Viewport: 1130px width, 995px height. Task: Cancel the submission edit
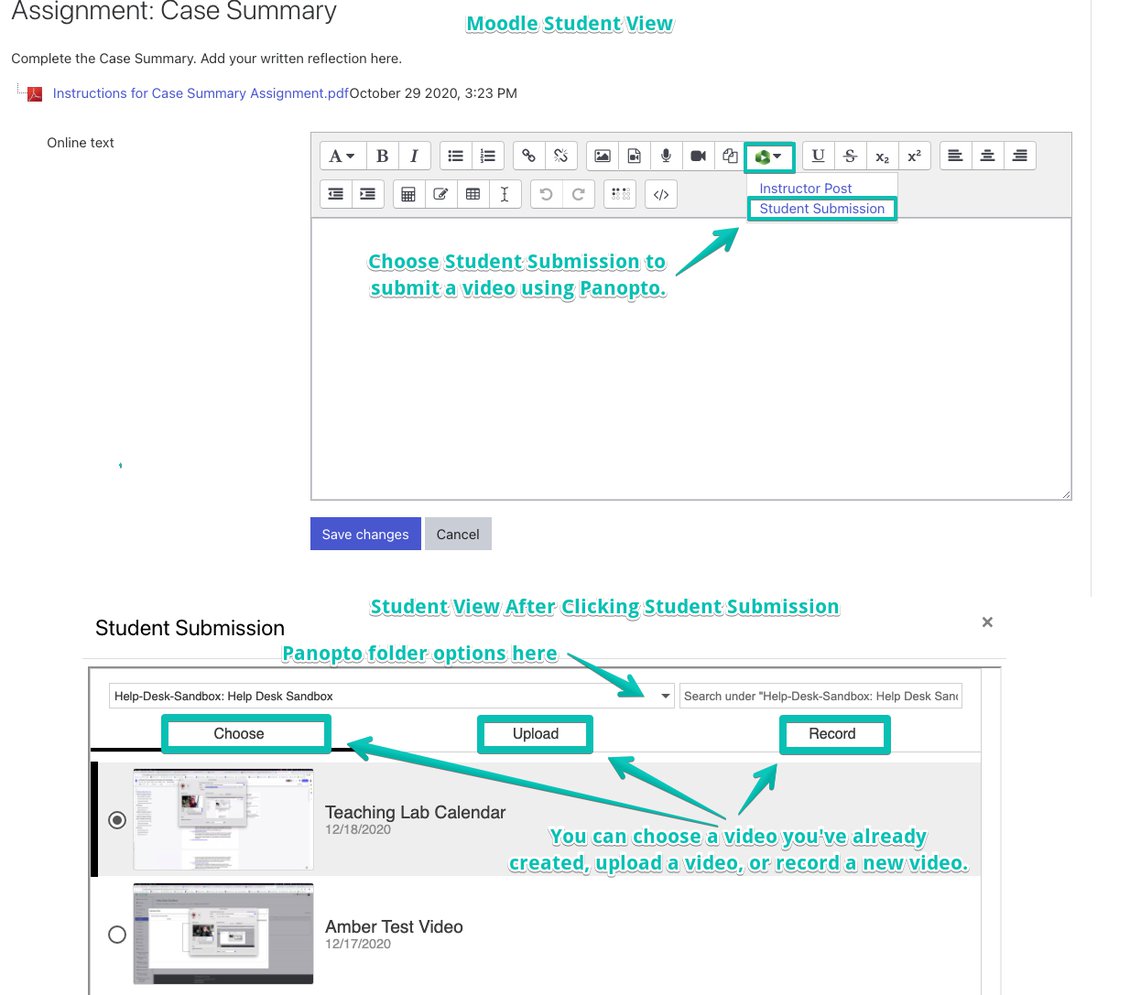(458, 534)
